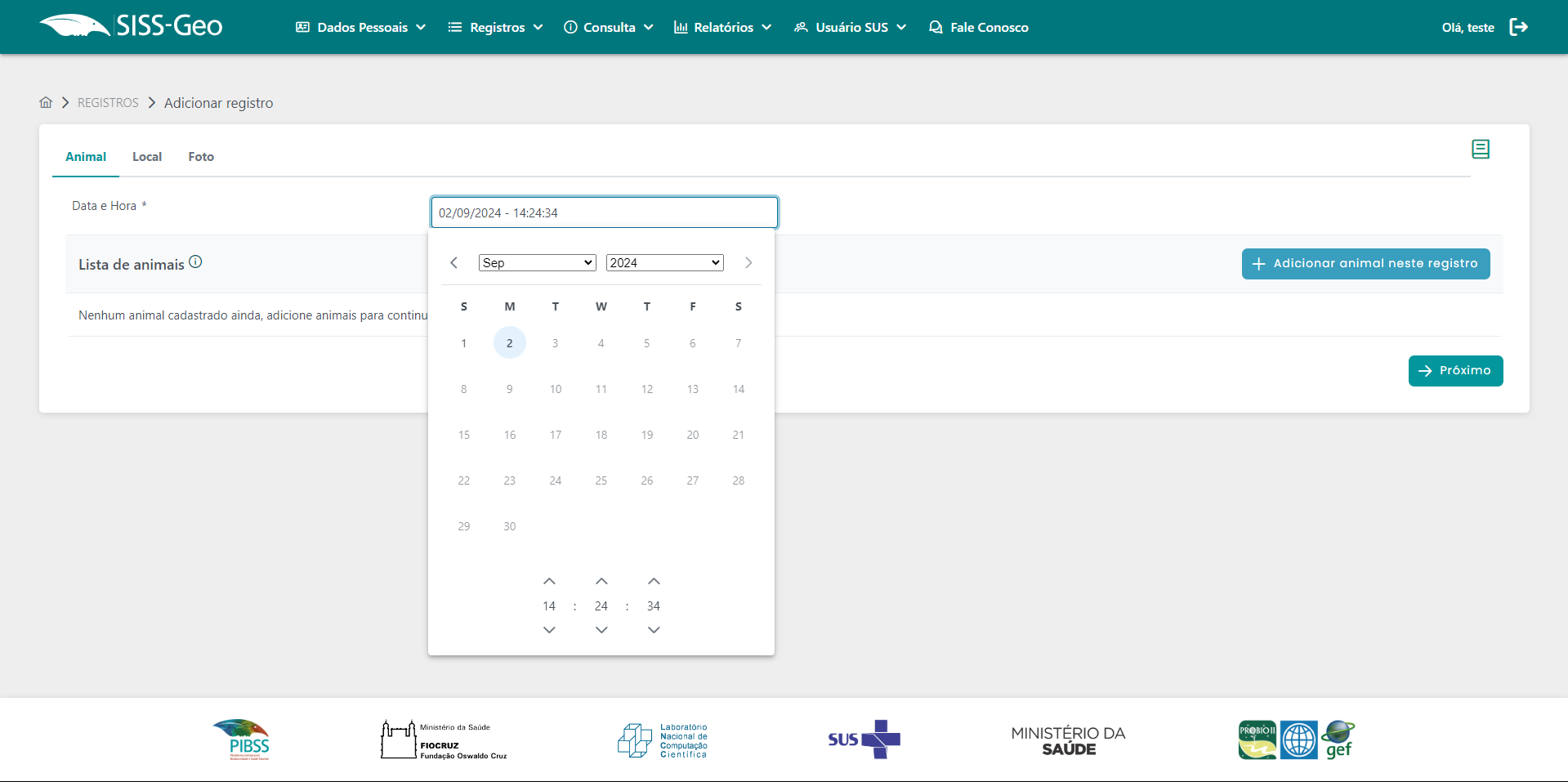Click the logout icon beside Olá, teste
Image resolution: width=1568 pixels, height=782 pixels.
[1518, 27]
